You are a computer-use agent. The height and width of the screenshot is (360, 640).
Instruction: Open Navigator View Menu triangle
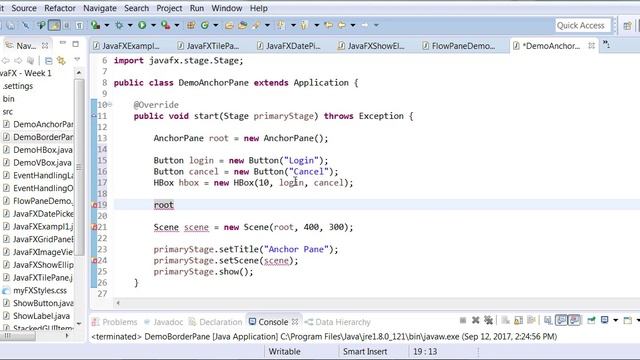click(x=77, y=60)
